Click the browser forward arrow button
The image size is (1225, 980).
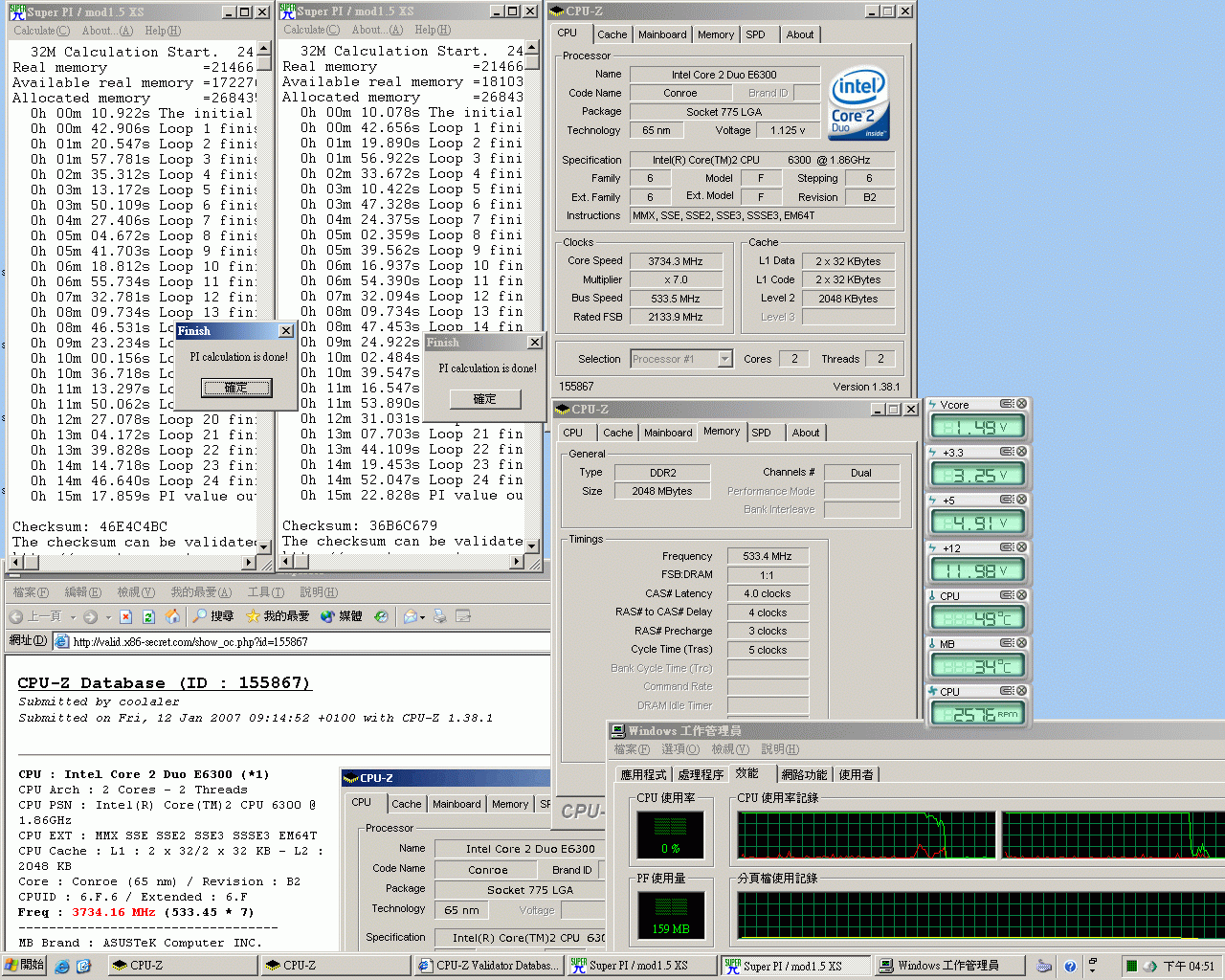[x=90, y=616]
